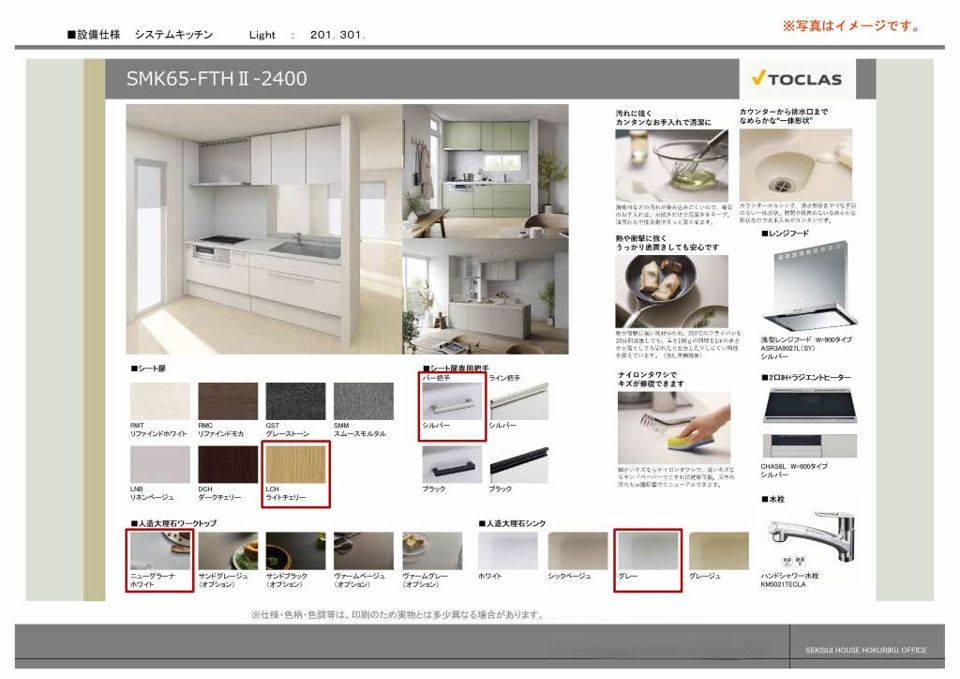Select the RWT リファインドホワイト door swatch
960x679 pixels.
(x=160, y=401)
